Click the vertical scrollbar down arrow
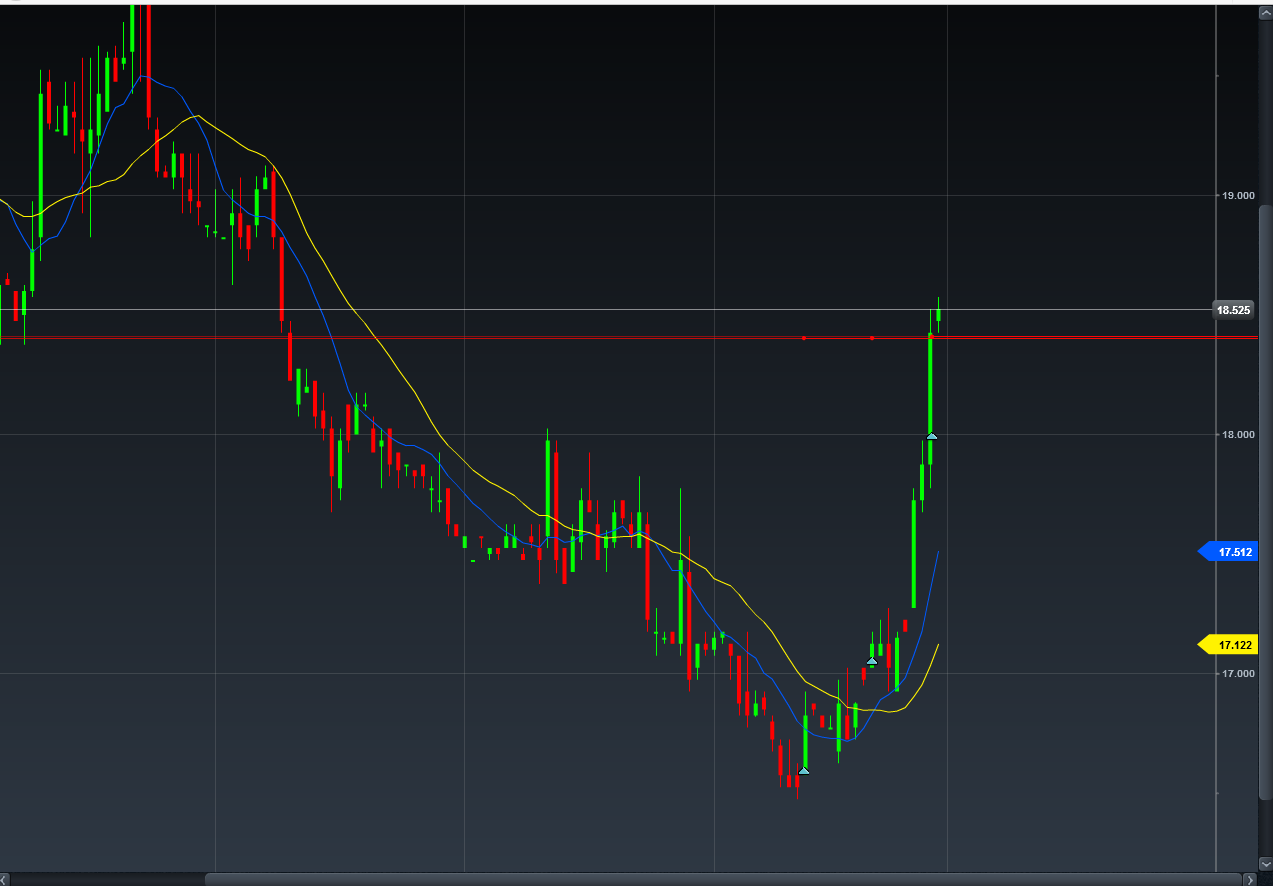Screen dimensions: 1273x886 coord(1265,863)
